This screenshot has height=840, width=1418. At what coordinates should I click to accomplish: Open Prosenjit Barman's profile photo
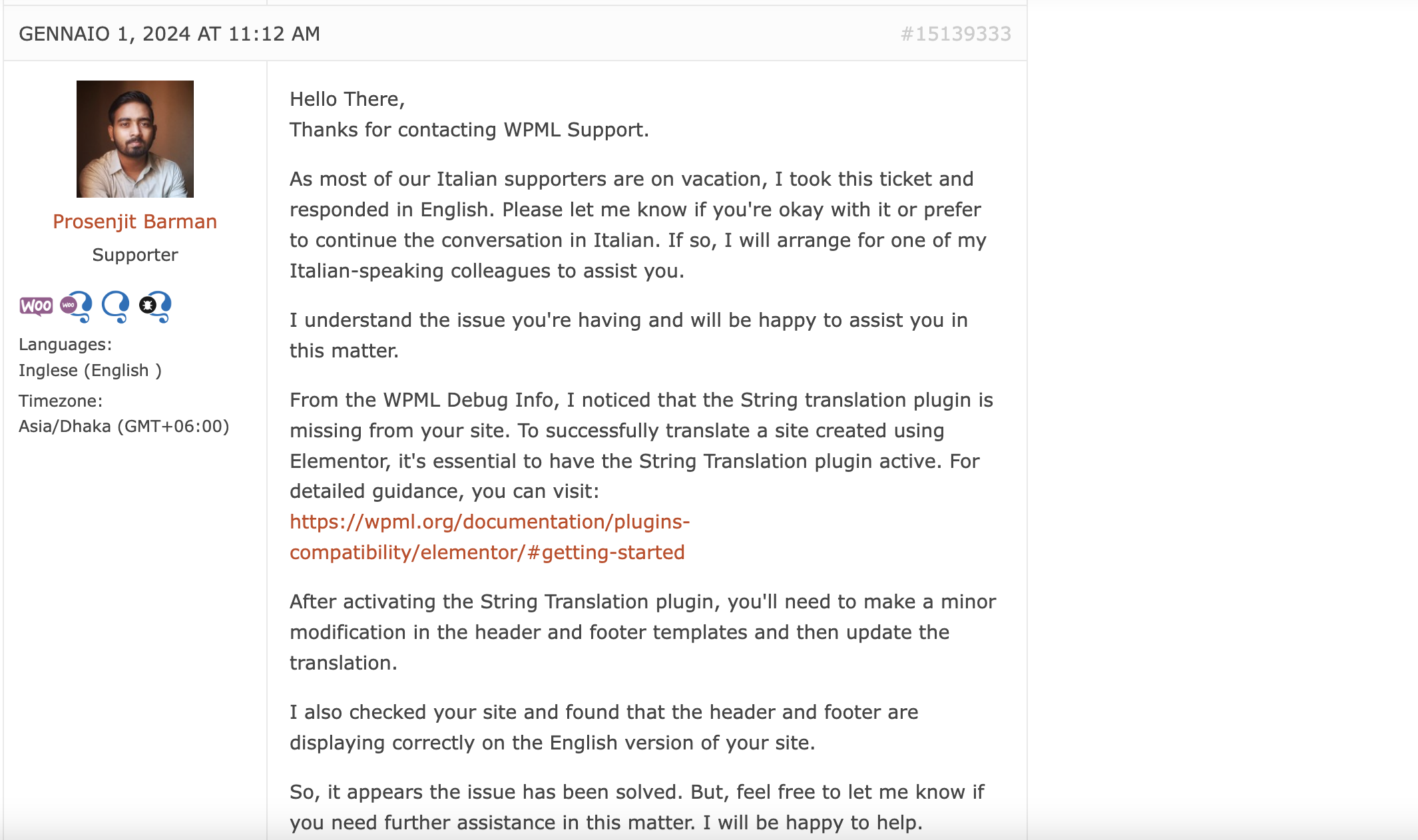coord(135,139)
